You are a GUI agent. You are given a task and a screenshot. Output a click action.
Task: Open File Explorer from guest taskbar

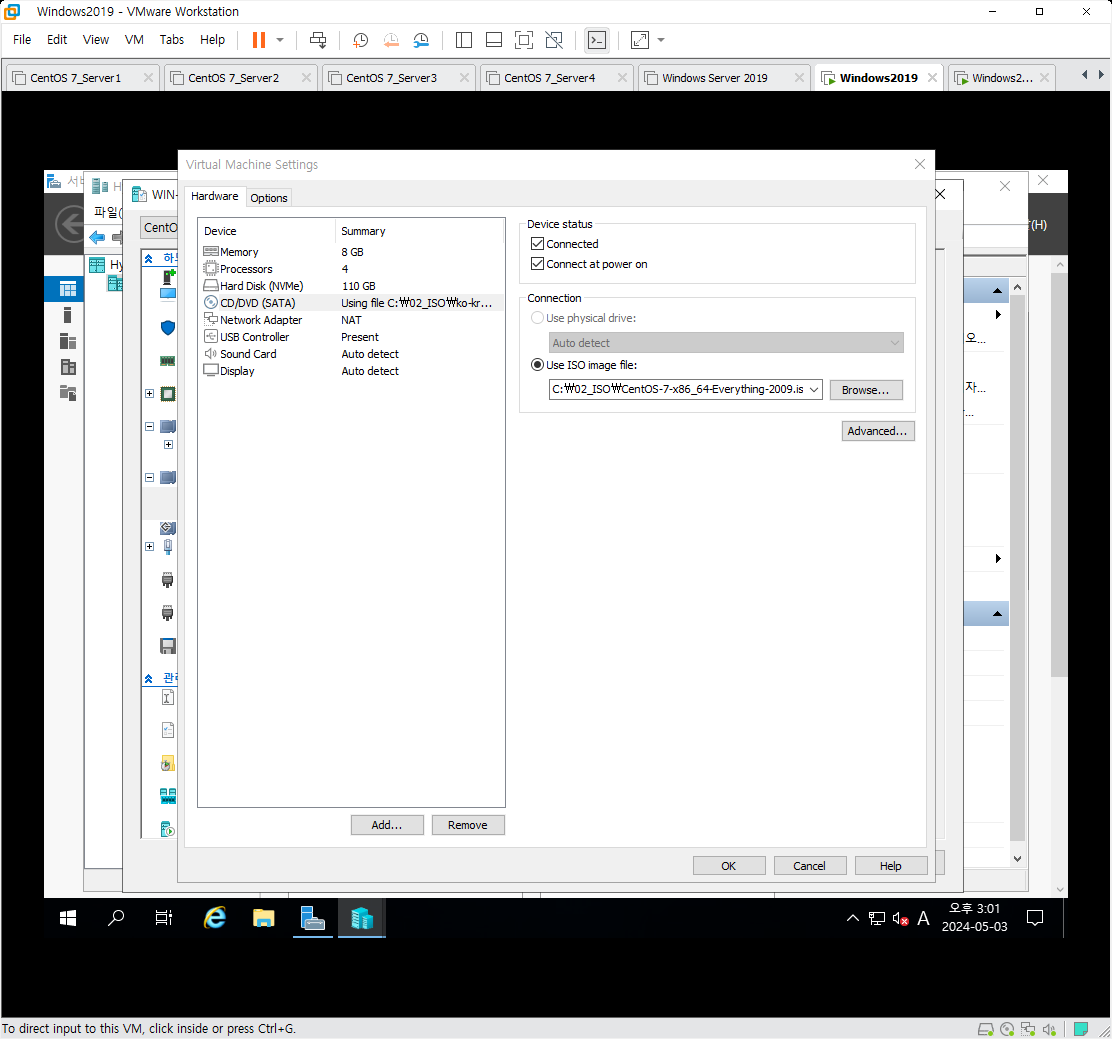pyautogui.click(x=264, y=918)
